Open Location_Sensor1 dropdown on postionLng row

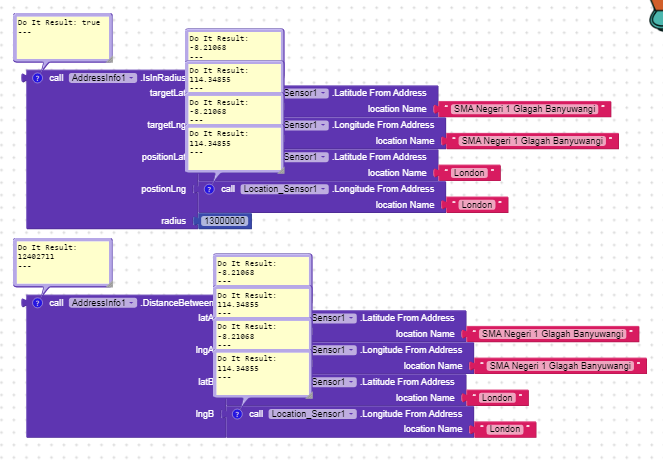click(x=285, y=189)
